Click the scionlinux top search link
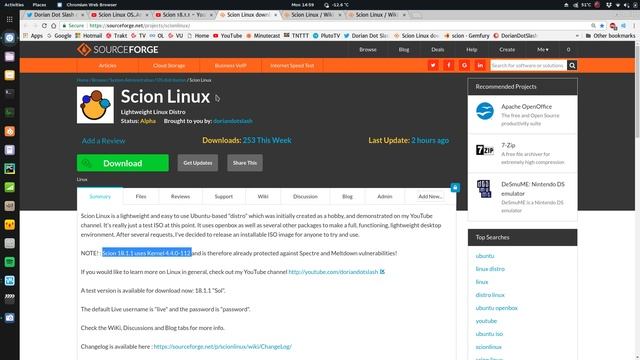 coord(488,347)
